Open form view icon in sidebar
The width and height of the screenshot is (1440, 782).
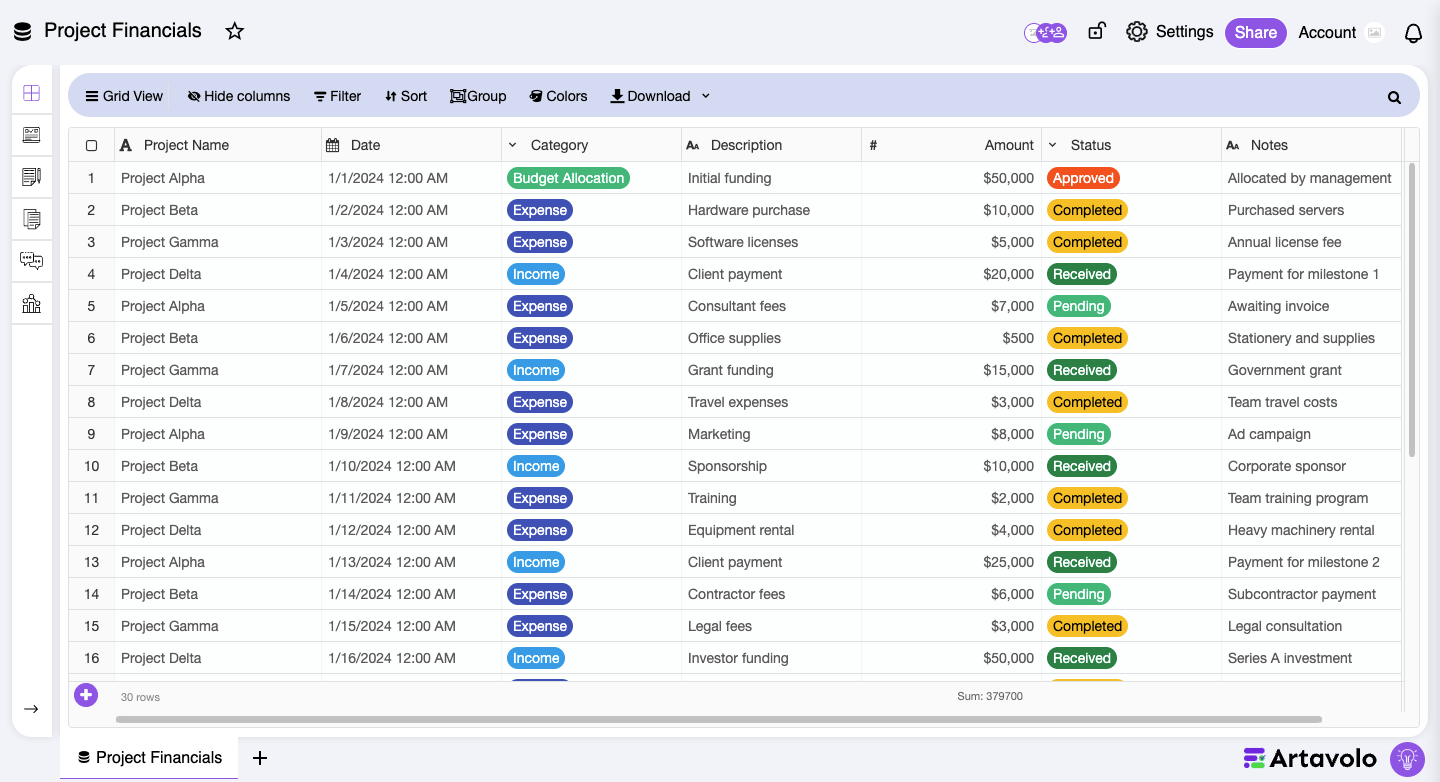click(x=31, y=135)
